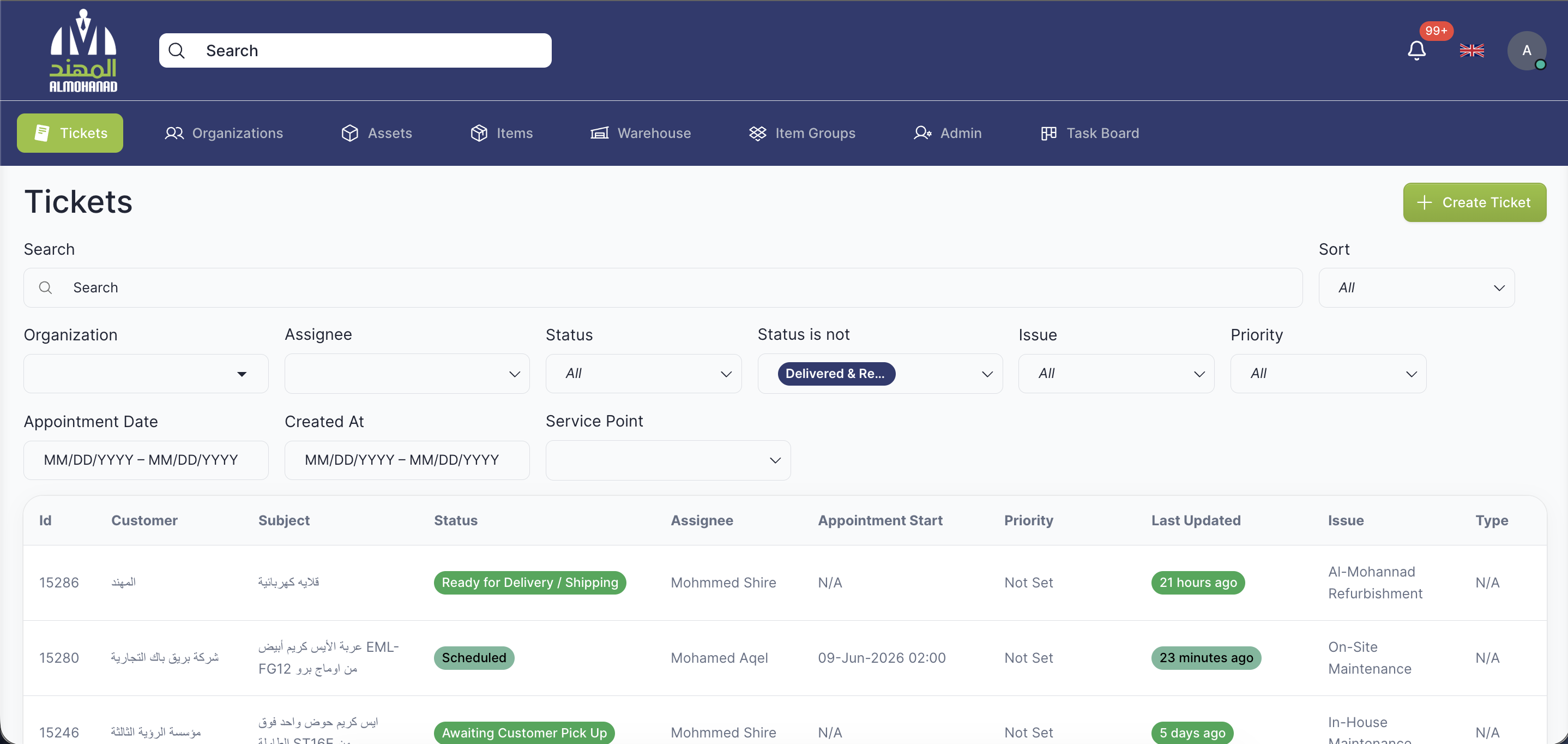This screenshot has width=1568, height=744.
Task: Focus the top global Search field
Action: (x=355, y=51)
